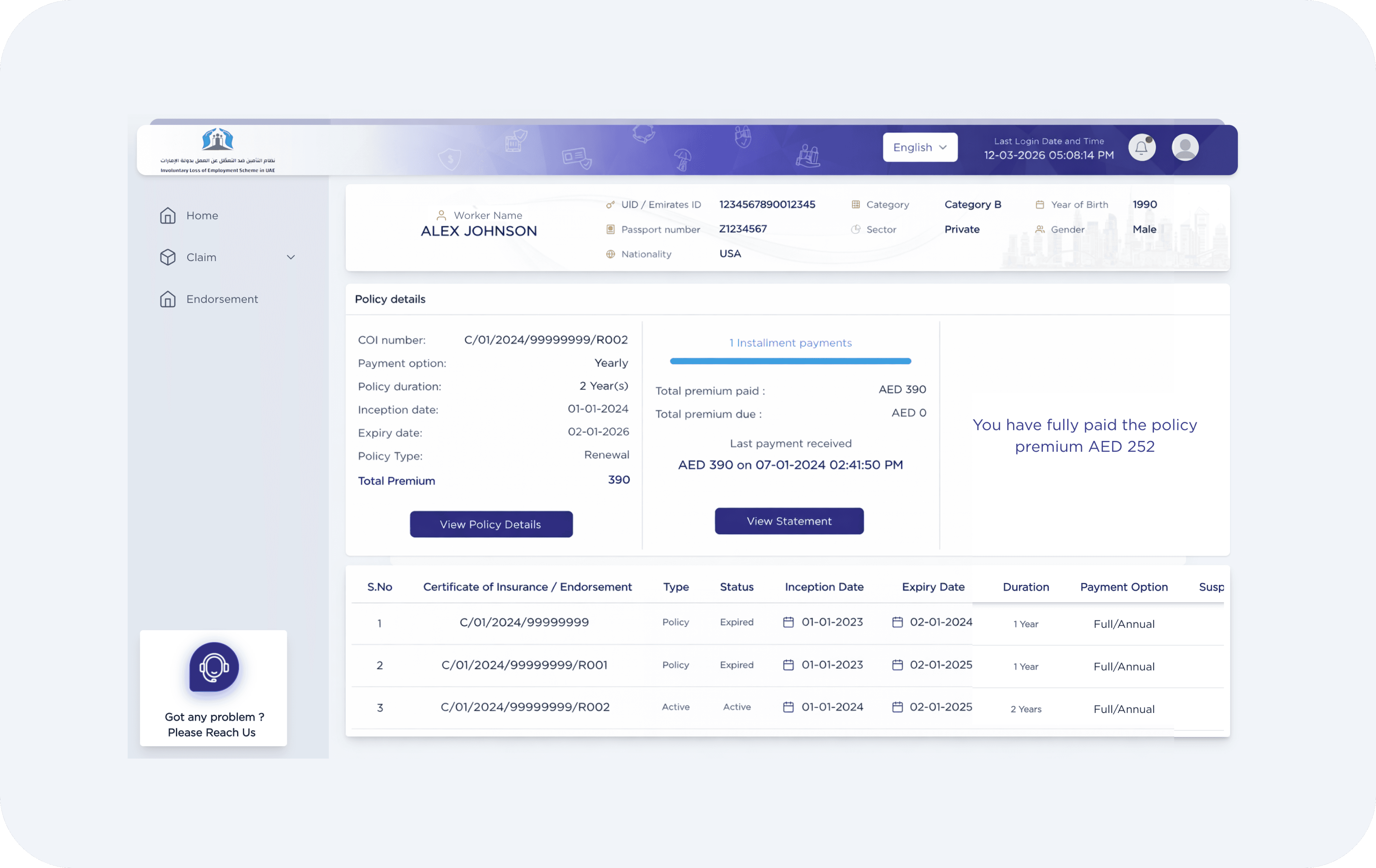1376x868 pixels.
Task: Click the notification bell icon
Action: [x=1141, y=148]
